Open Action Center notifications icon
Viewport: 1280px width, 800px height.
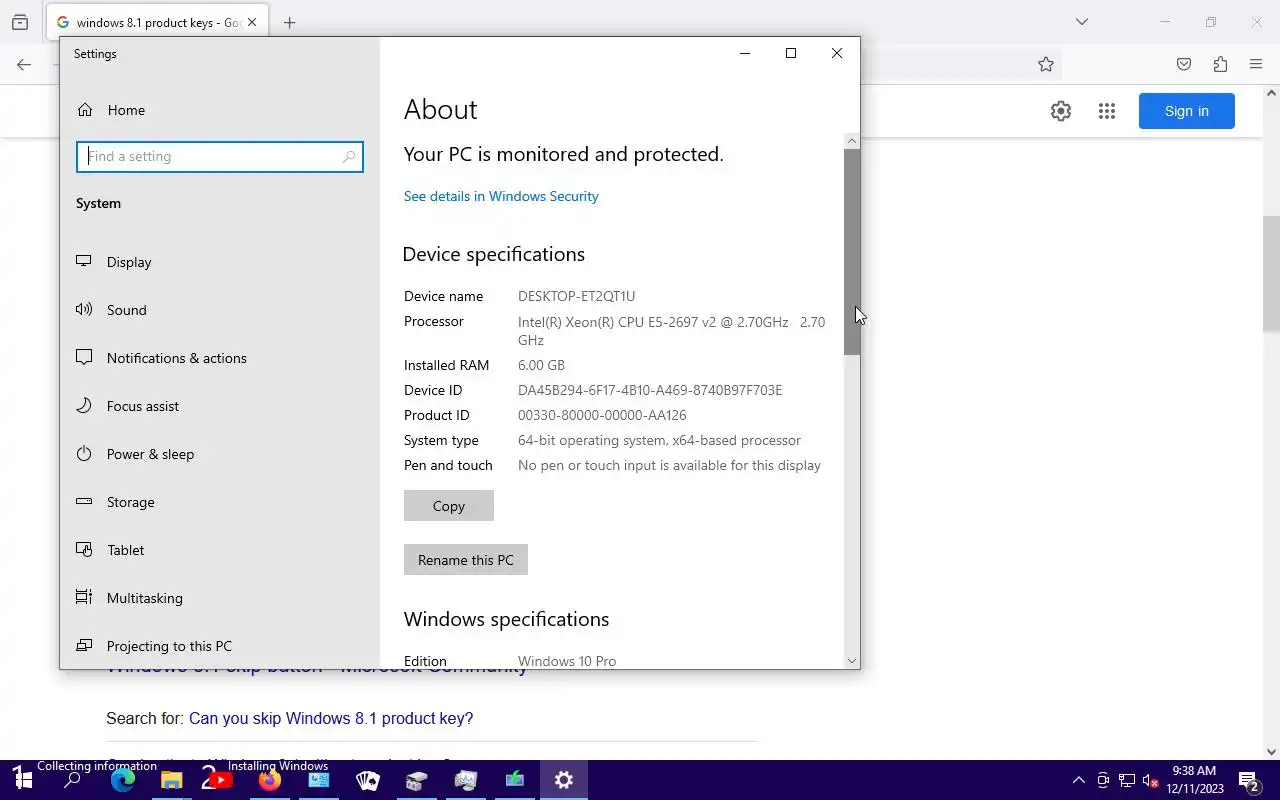(x=1249, y=780)
